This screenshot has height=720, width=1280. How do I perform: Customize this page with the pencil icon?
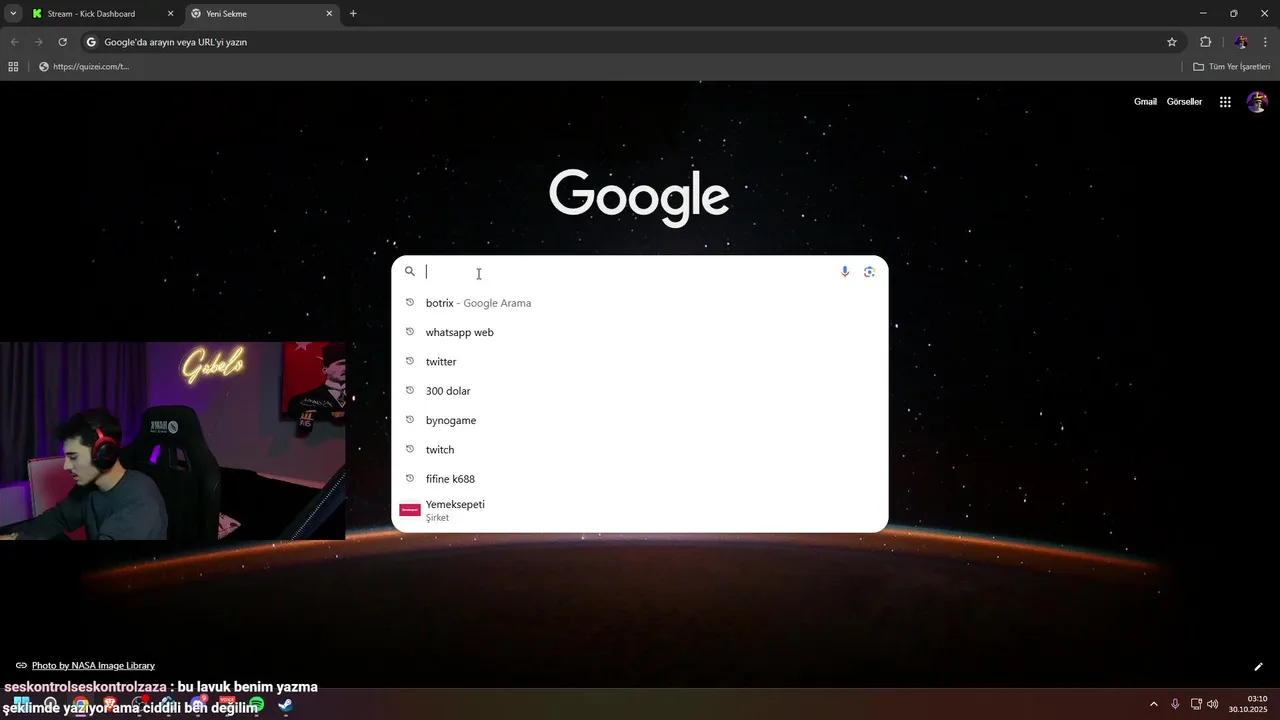click(1258, 667)
